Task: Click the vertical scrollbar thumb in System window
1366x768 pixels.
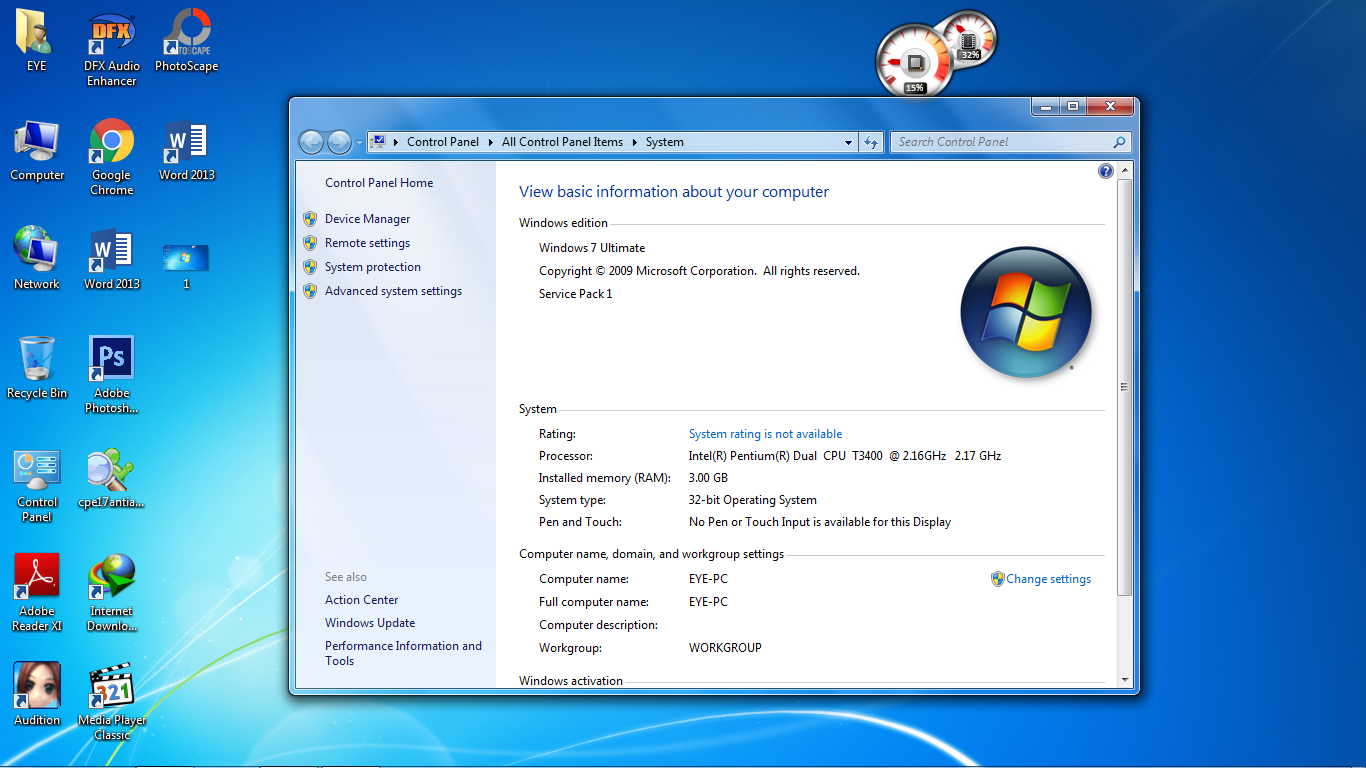Action: coord(1125,387)
